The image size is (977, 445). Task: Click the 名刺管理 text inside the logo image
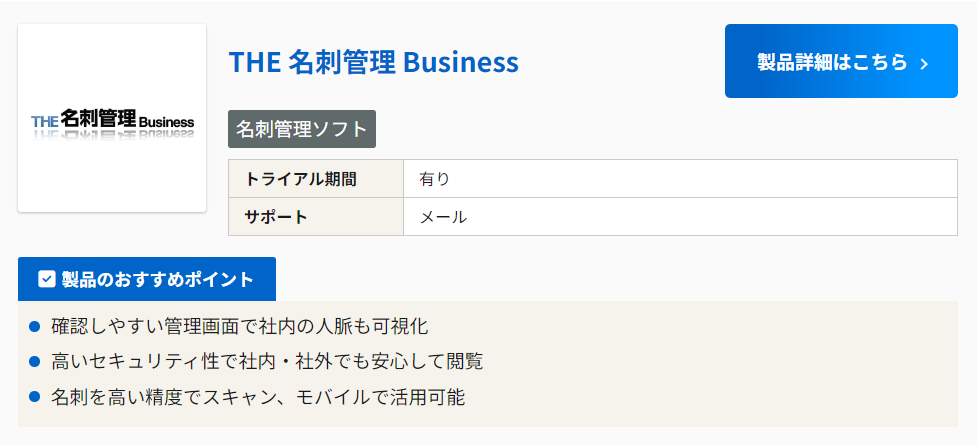click(97, 119)
